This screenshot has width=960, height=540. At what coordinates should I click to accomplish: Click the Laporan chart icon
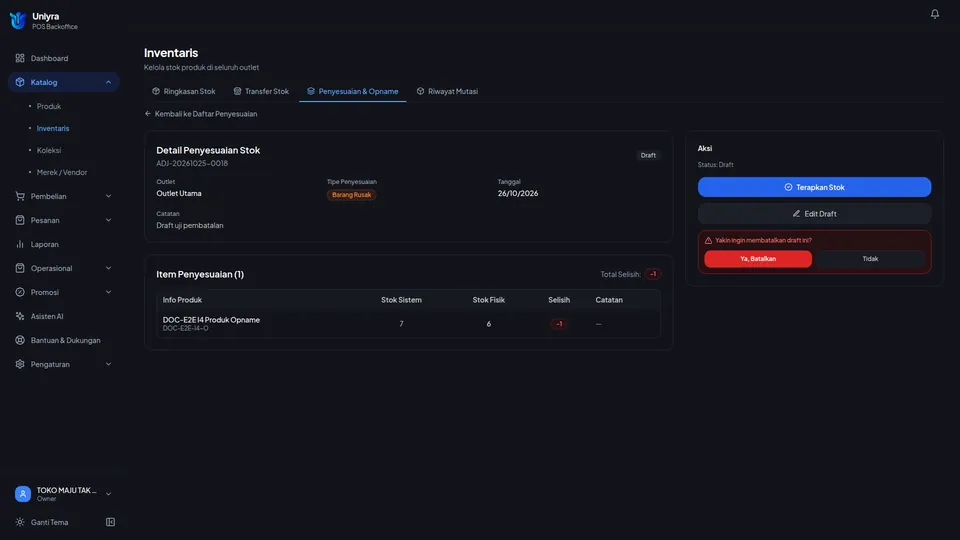20,244
